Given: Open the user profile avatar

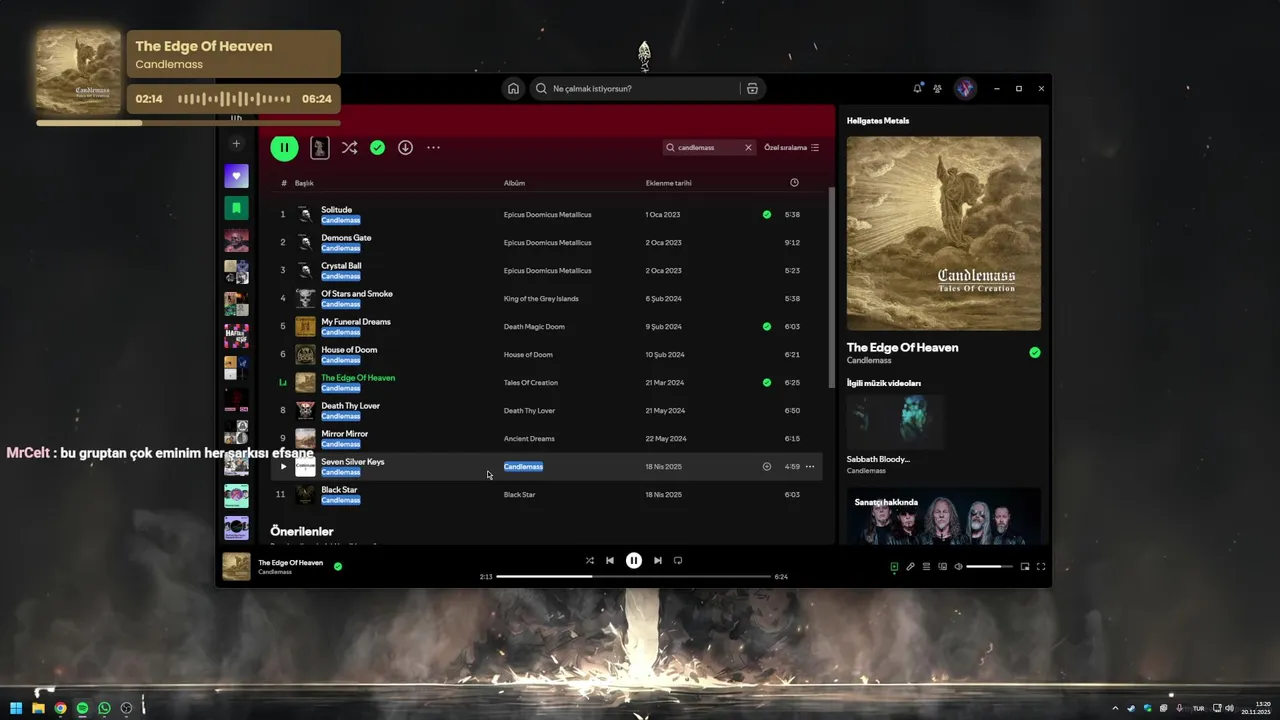Looking at the screenshot, I should coord(965,88).
